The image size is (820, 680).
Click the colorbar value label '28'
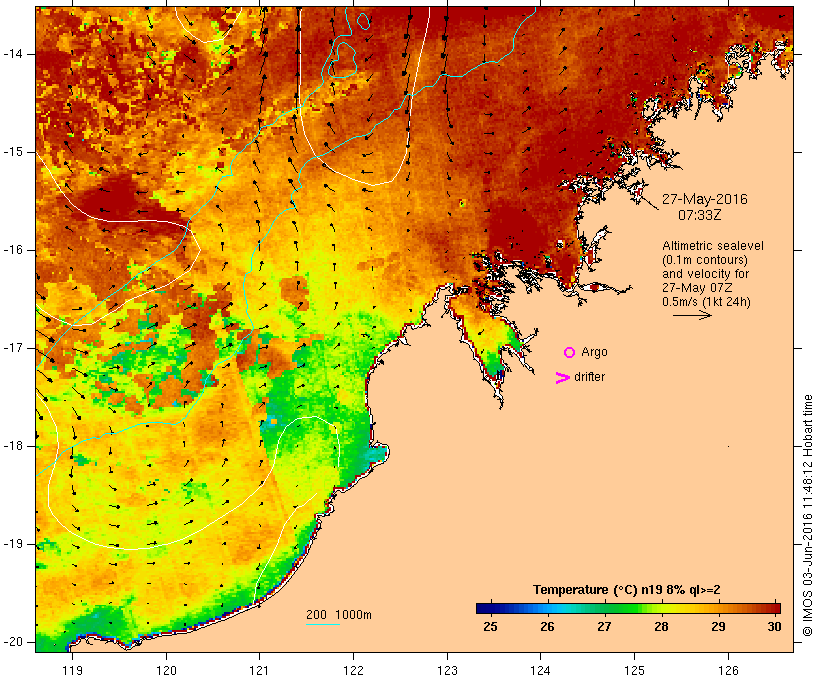[661, 627]
